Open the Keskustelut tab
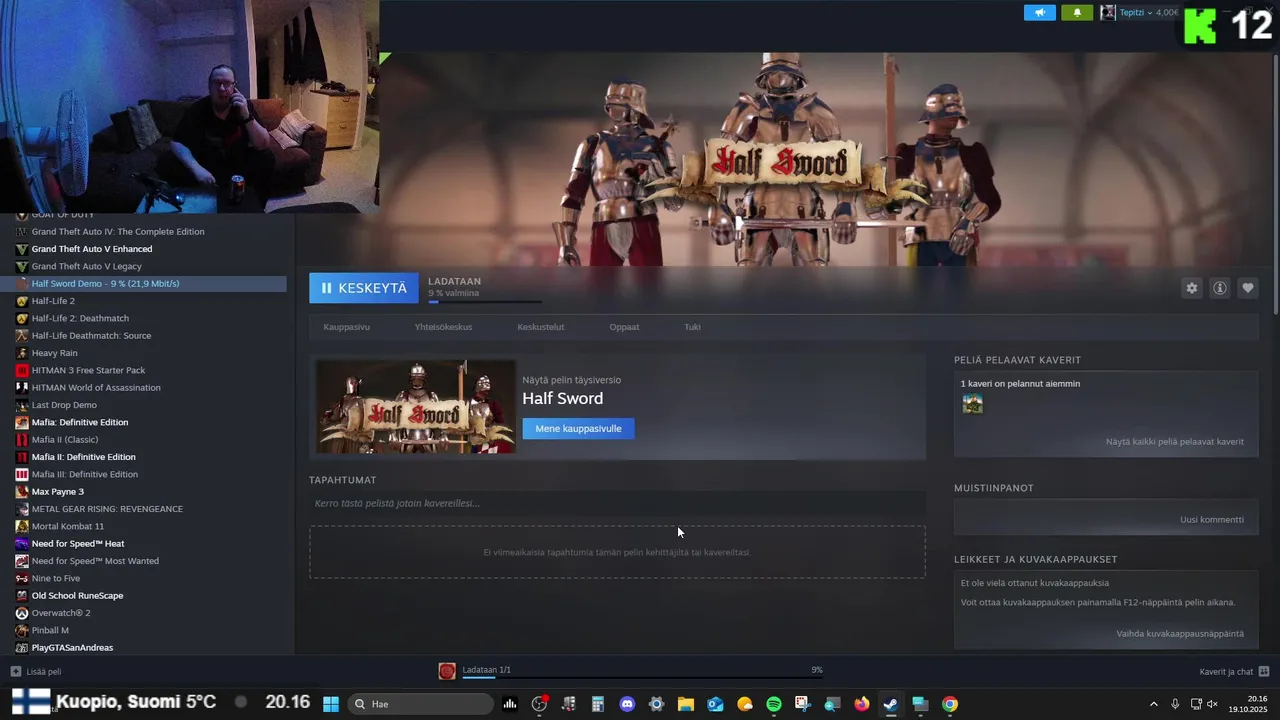Image resolution: width=1280 pixels, height=720 pixels. (x=541, y=327)
